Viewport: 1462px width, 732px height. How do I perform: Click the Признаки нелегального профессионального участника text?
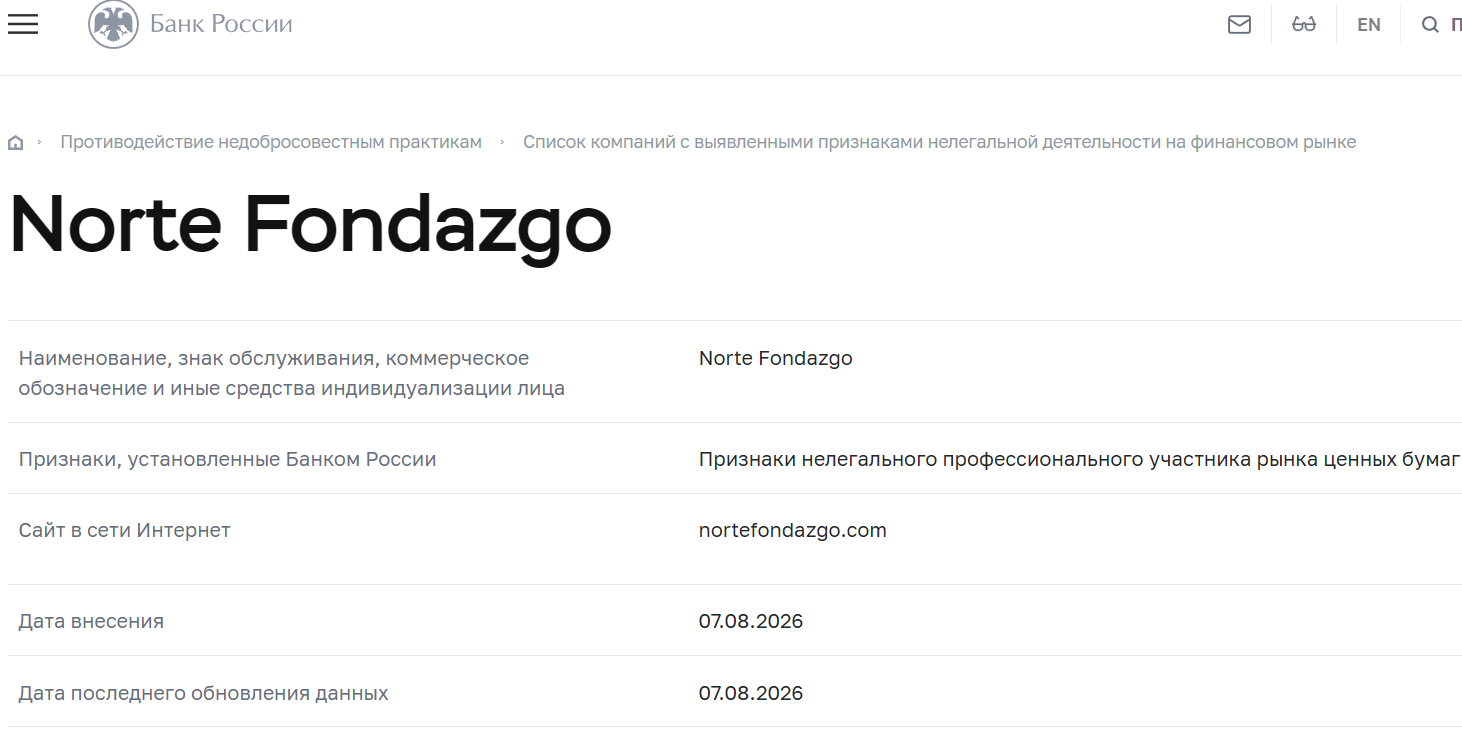(1079, 459)
